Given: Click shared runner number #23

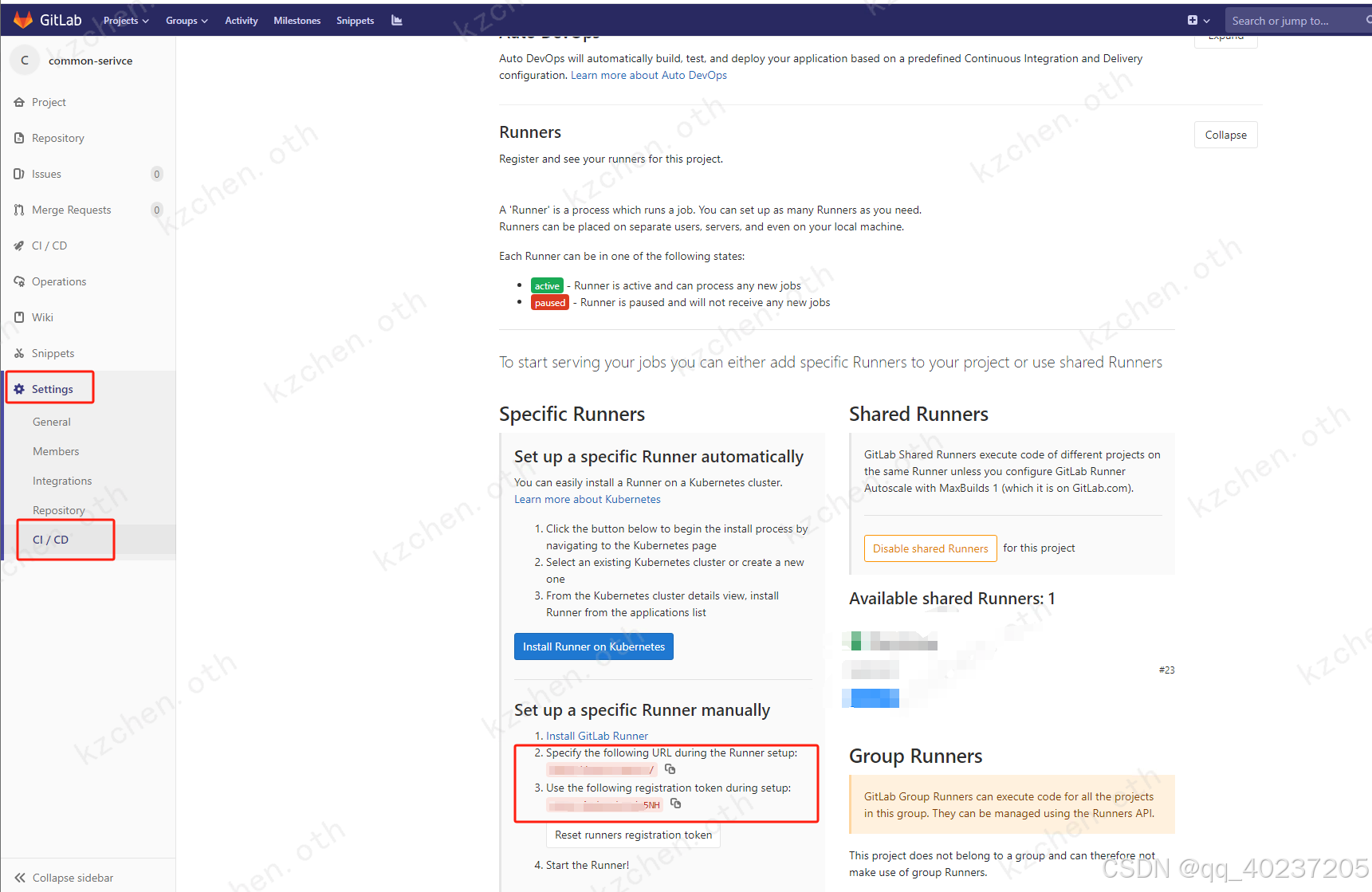Looking at the screenshot, I should (x=1166, y=670).
